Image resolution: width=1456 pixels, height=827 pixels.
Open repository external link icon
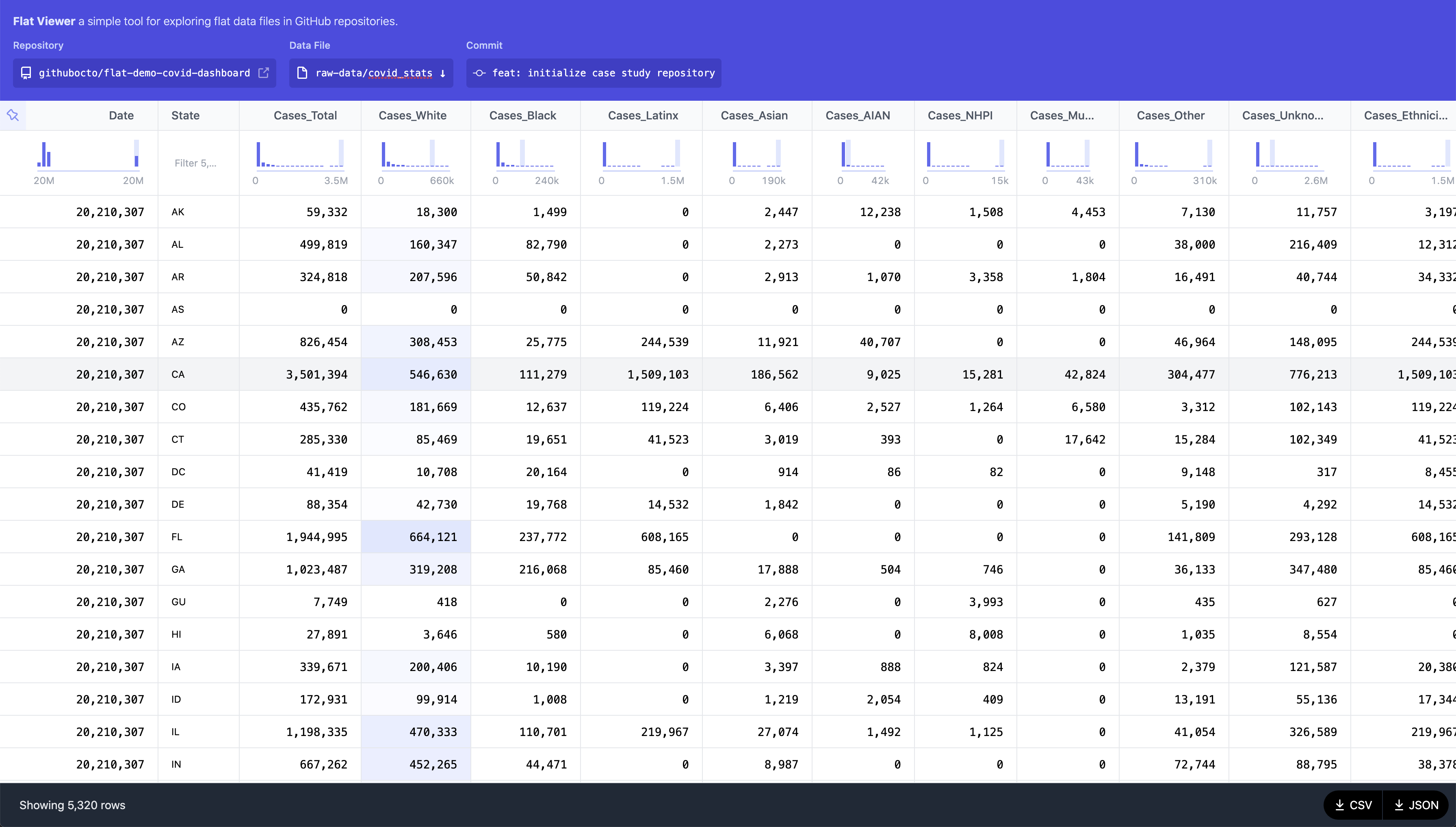tap(264, 73)
